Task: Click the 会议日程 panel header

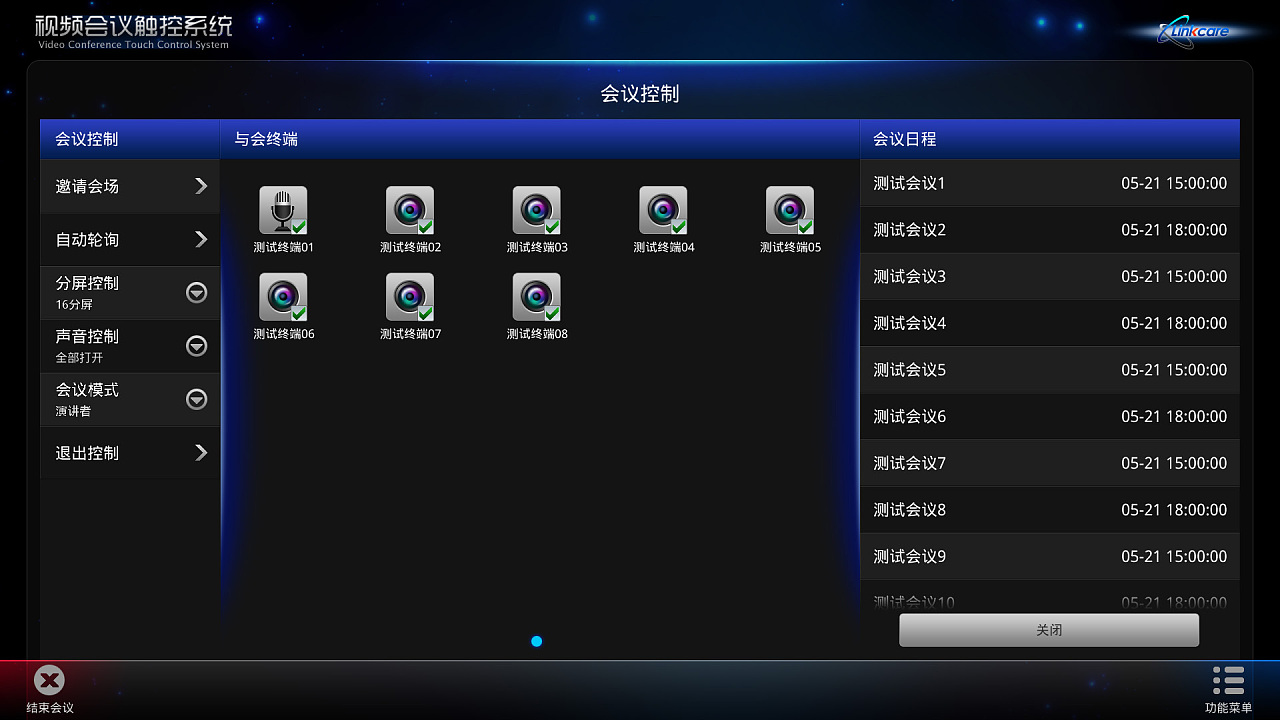Action: tap(1050, 139)
